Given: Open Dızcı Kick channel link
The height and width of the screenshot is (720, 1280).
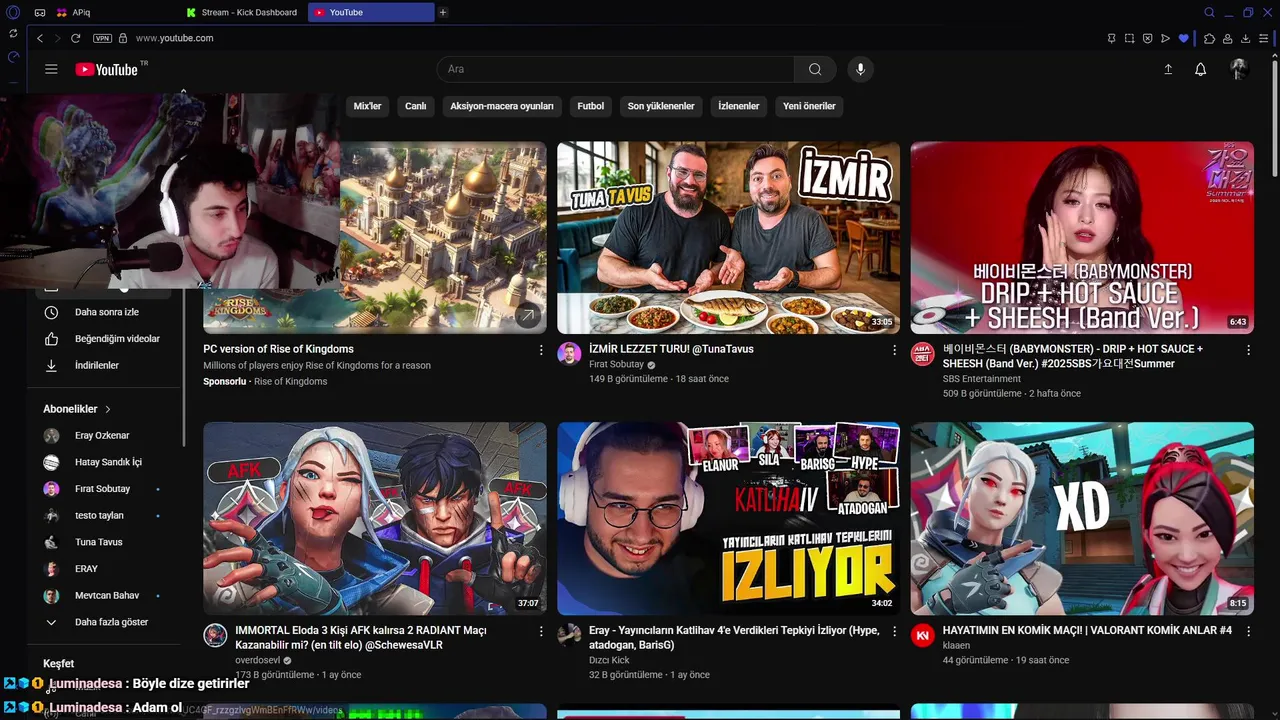Looking at the screenshot, I should tap(609, 661).
